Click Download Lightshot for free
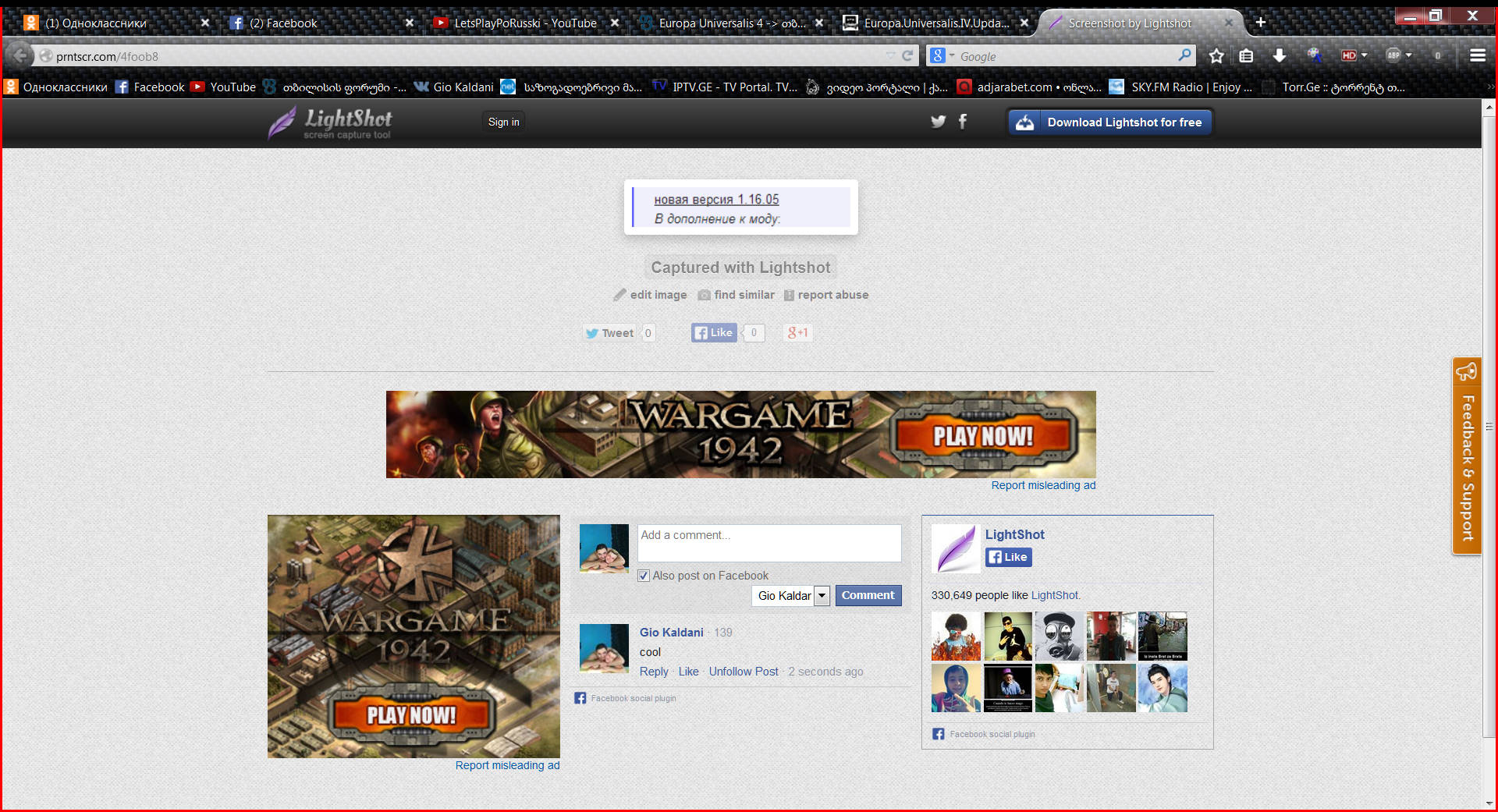 (1110, 122)
